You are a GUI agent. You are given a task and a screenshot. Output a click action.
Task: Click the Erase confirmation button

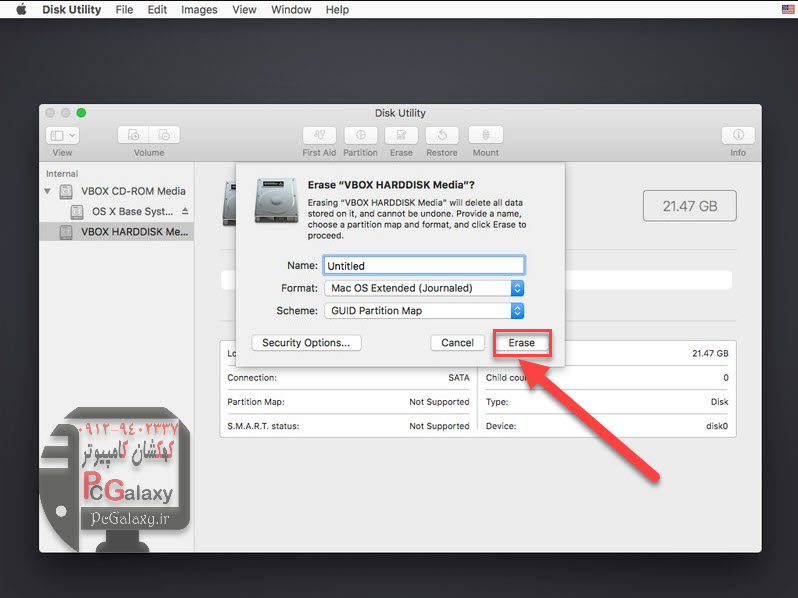pos(521,342)
